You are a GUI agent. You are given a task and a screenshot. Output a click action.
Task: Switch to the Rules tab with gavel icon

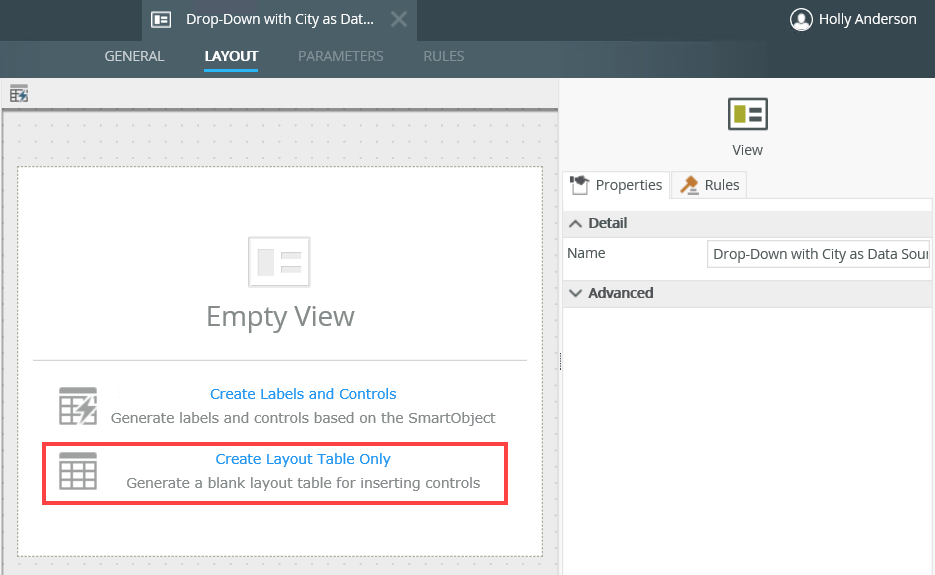pyautogui.click(x=710, y=185)
